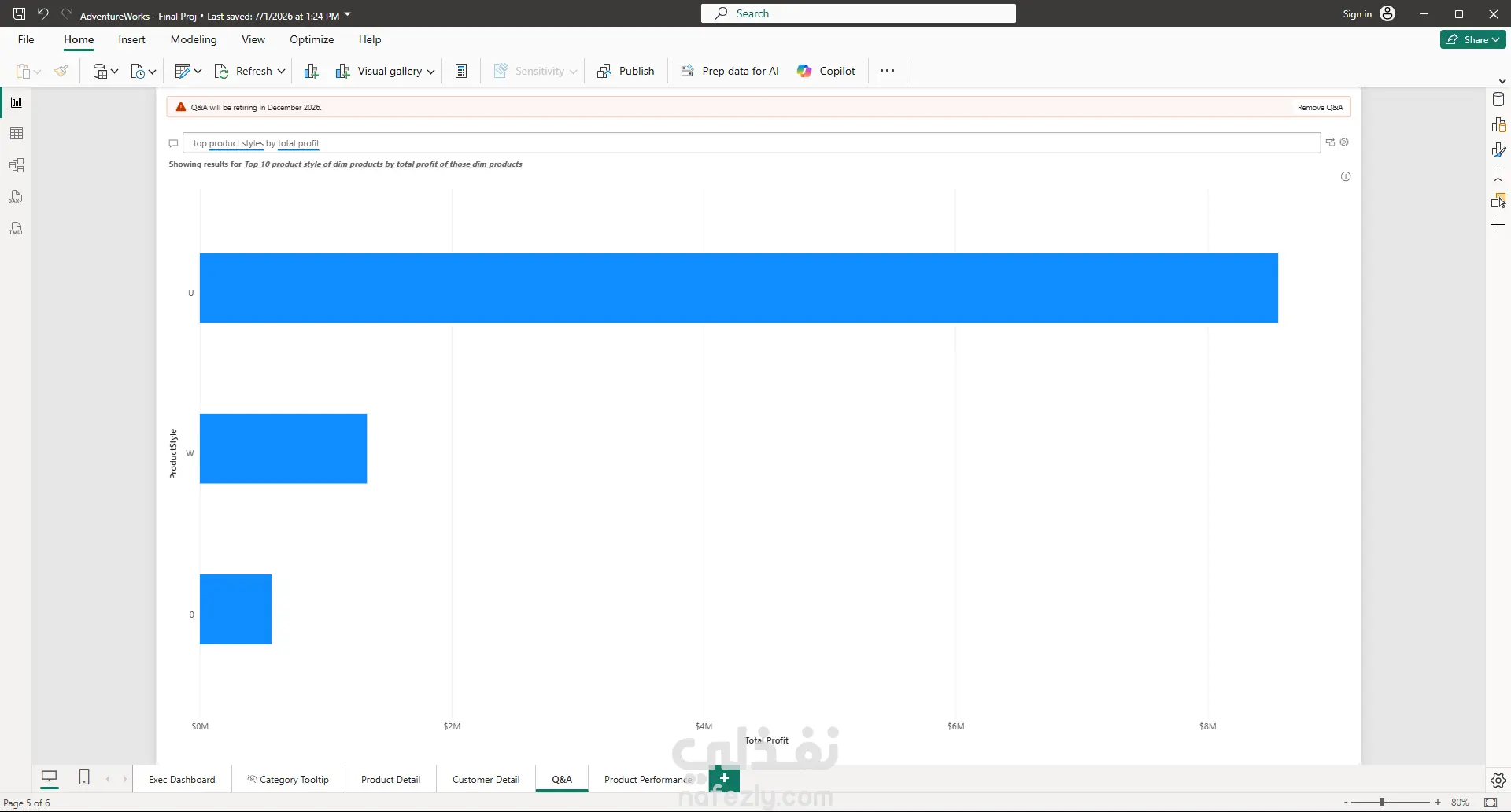Expand the Recent sources dropdown arrow
The height and width of the screenshot is (812, 1511).
[x=153, y=72]
